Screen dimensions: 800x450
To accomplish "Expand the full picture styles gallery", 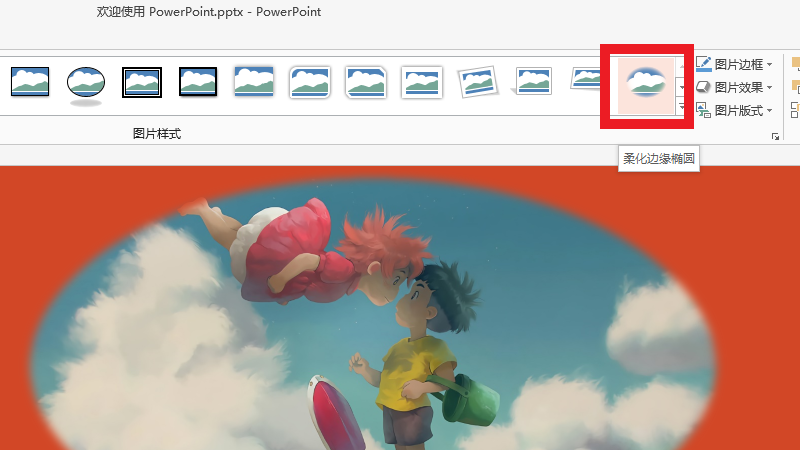I will (682, 108).
